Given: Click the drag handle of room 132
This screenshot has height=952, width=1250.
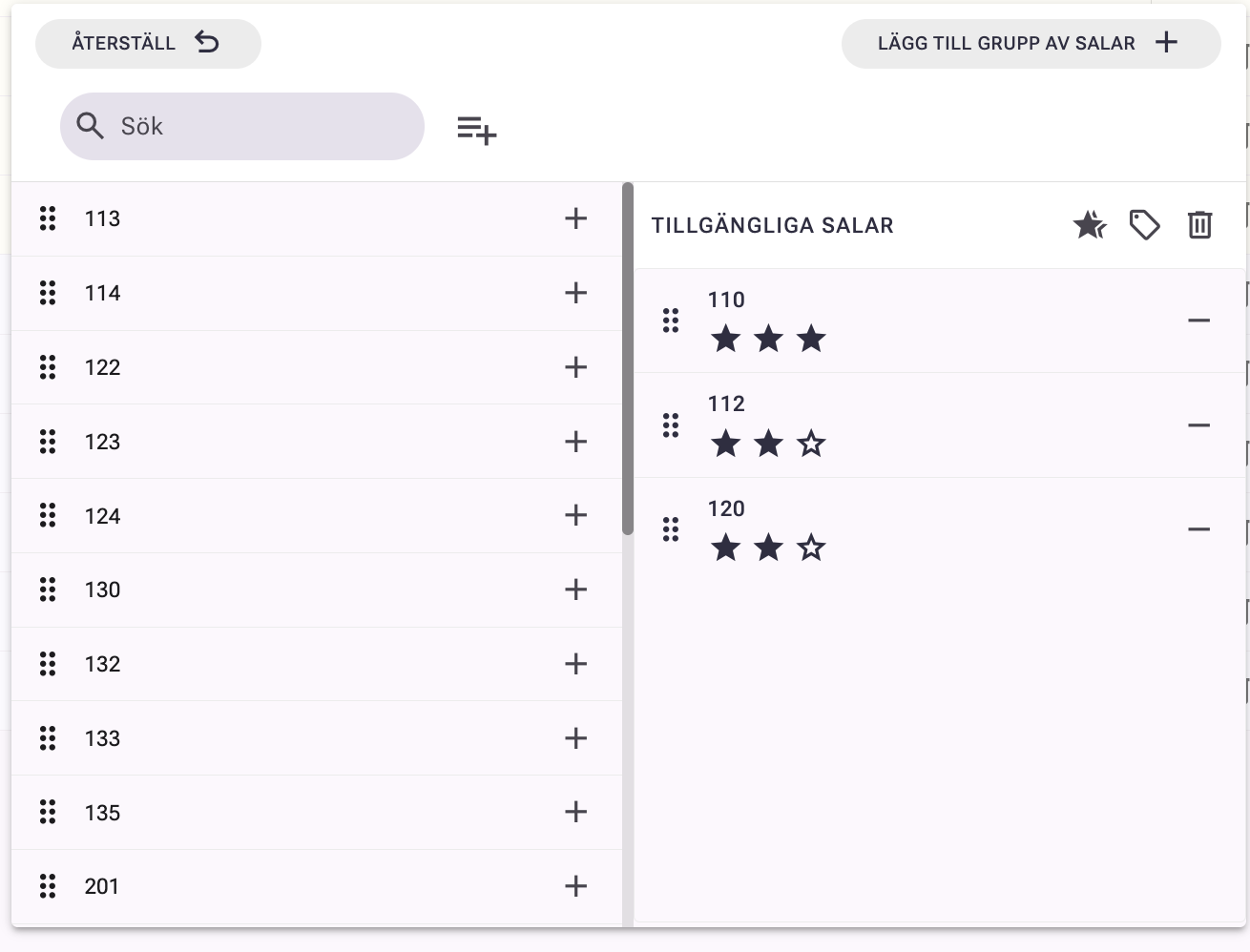Looking at the screenshot, I should 48,664.
